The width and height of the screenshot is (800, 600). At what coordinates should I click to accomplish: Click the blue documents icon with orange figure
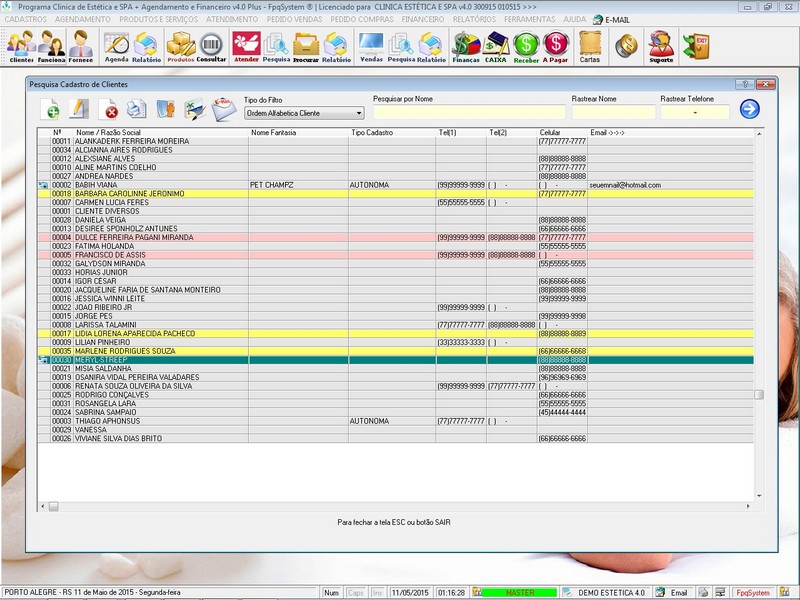165,109
